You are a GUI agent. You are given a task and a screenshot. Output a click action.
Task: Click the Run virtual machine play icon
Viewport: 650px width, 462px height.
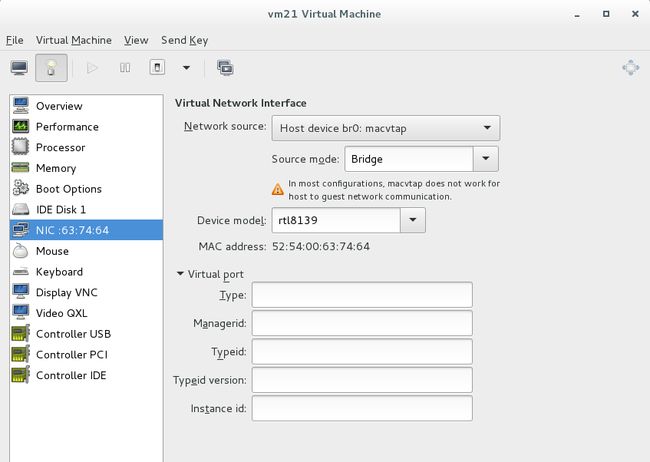pos(92,68)
